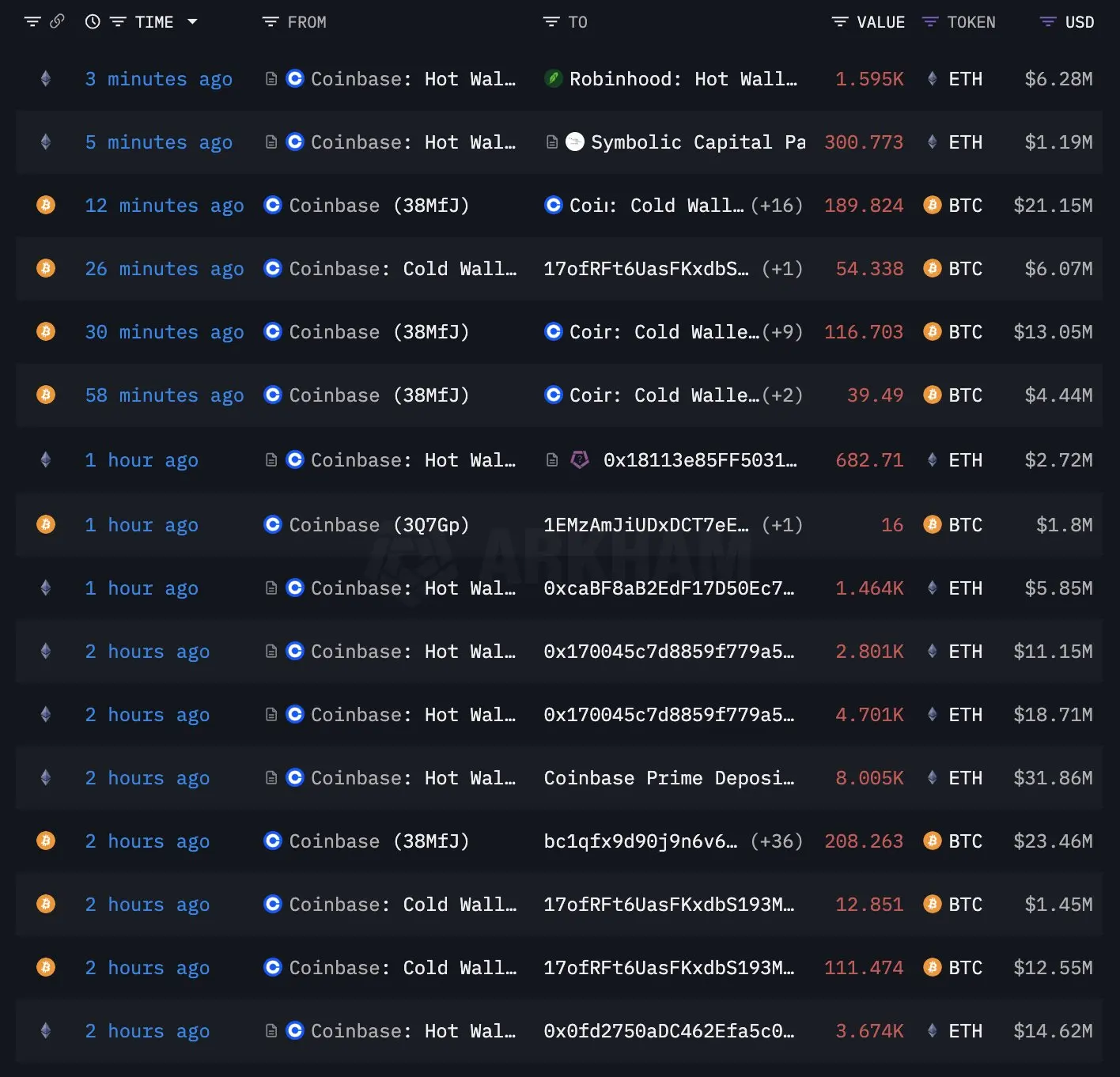Open the TO column filter icon
1120x1077 pixels.
(x=551, y=22)
